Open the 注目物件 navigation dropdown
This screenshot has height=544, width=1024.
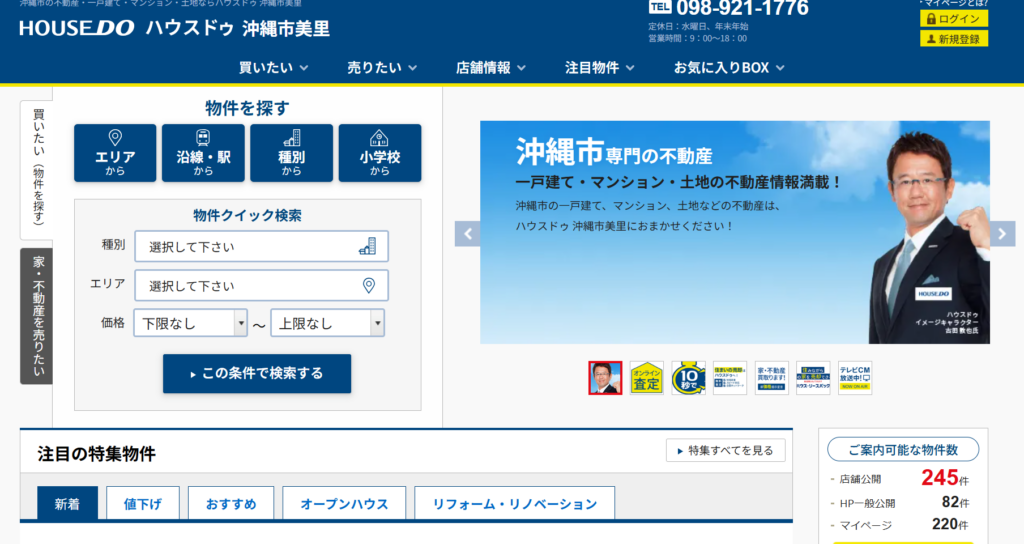(600, 67)
